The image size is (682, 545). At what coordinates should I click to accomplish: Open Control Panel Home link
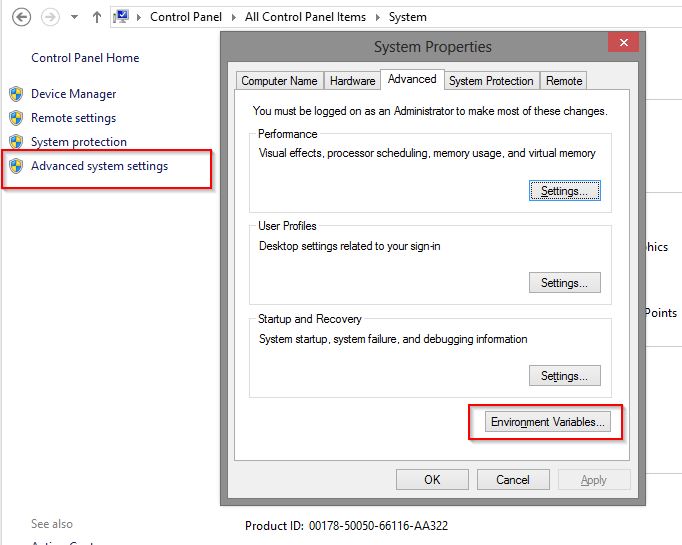85,58
